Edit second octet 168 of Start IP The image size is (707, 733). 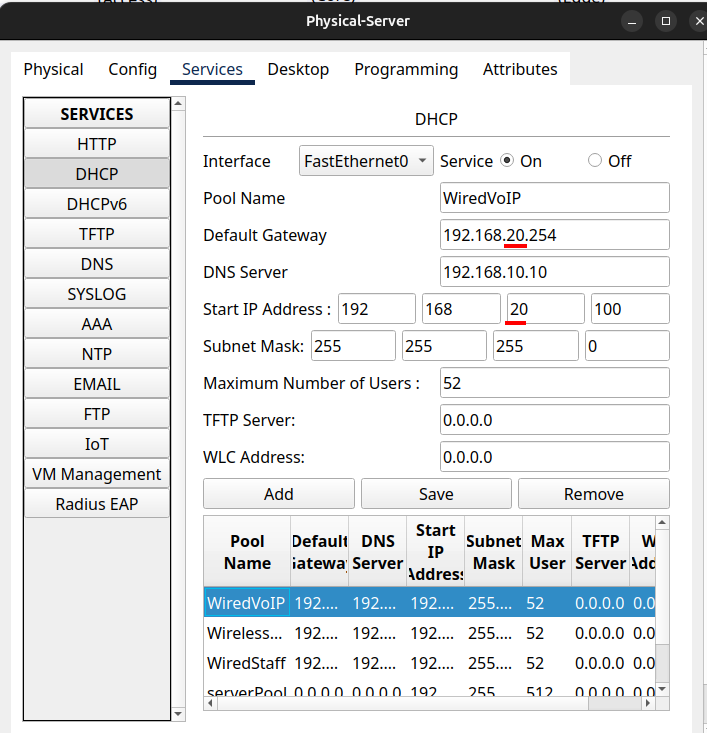[x=461, y=309]
